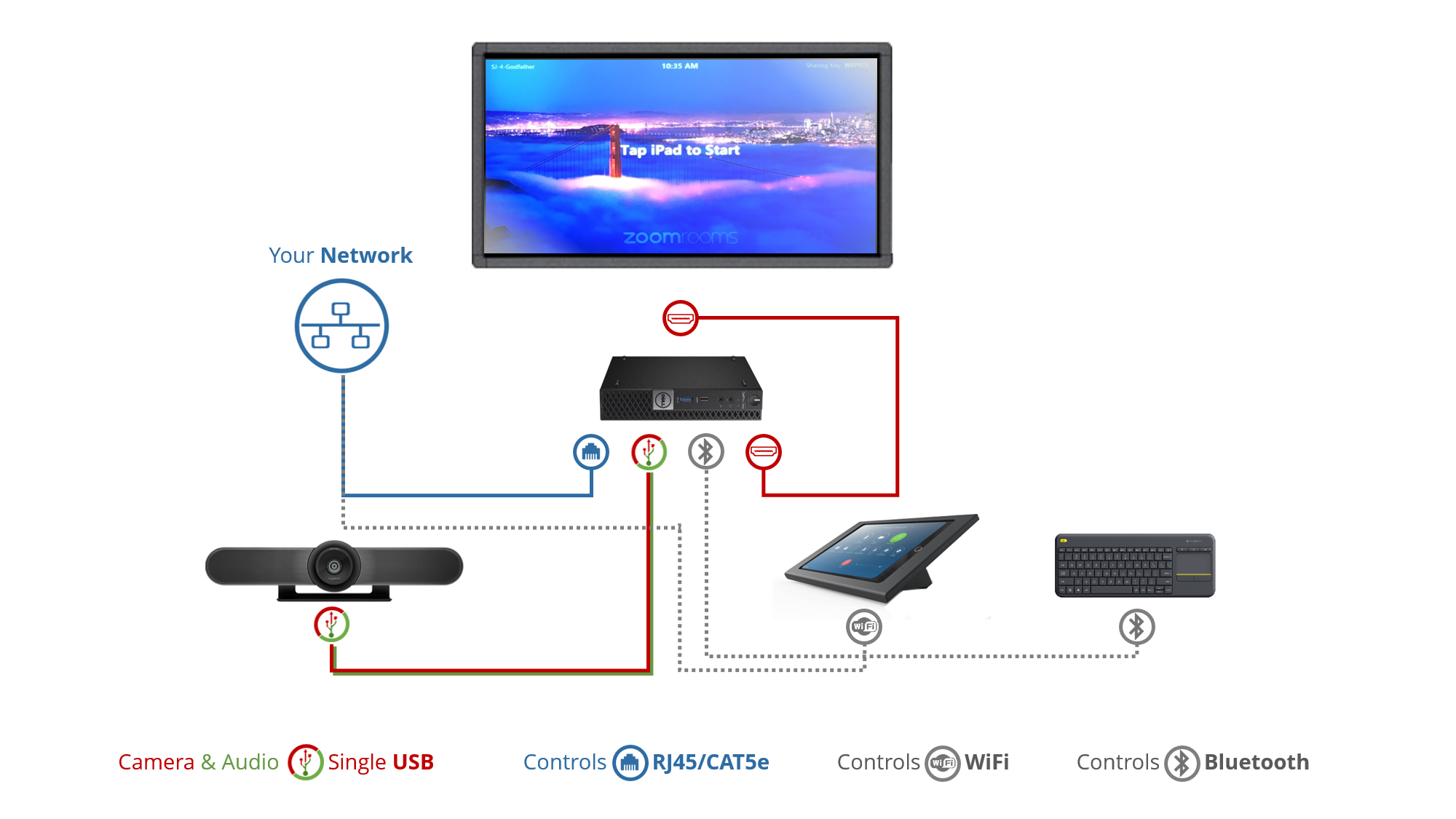
Task: Select the network topology hub icon
Action: [340, 325]
